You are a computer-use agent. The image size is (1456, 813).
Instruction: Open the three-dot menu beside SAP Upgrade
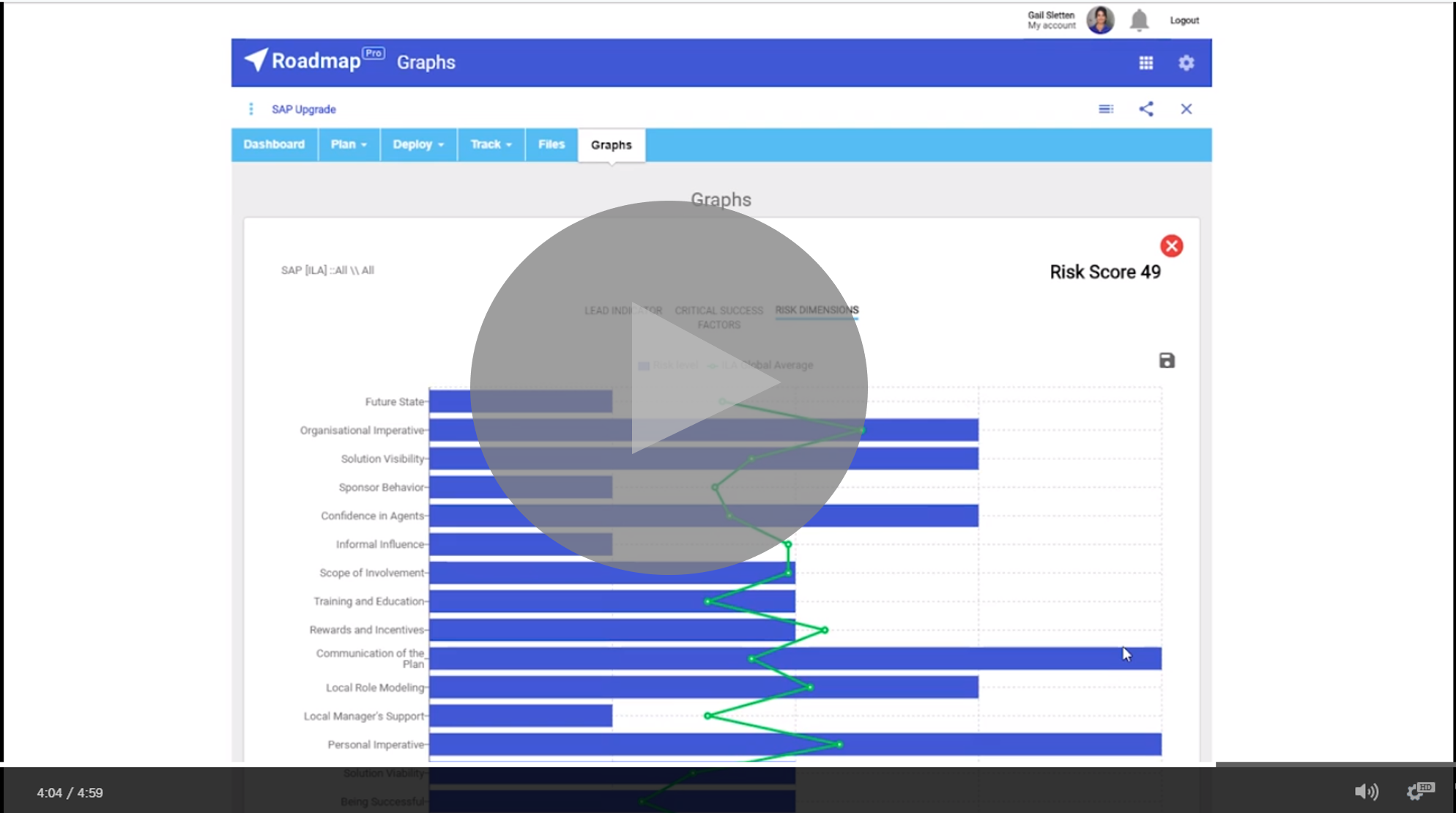coord(251,109)
